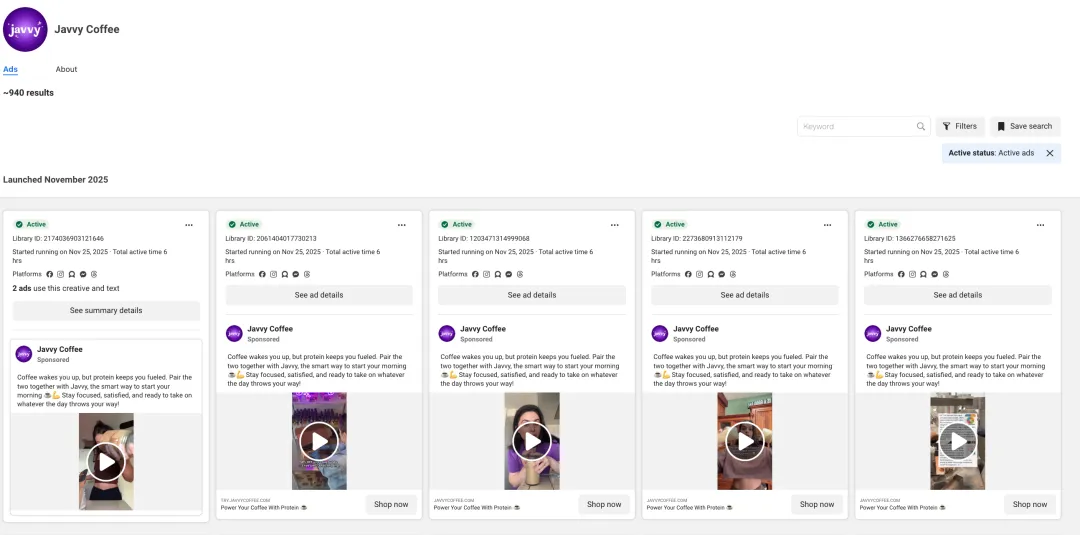The height and width of the screenshot is (535, 1080).
Task: Open three-dot menu on second ad card
Action: click(x=402, y=225)
